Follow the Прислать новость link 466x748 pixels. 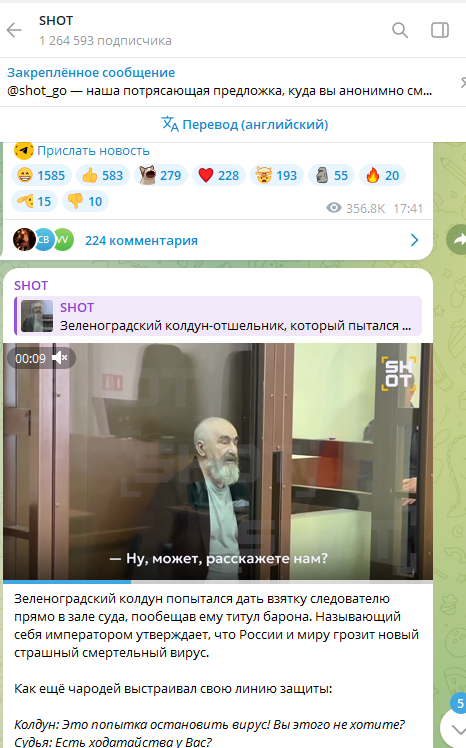(93, 151)
